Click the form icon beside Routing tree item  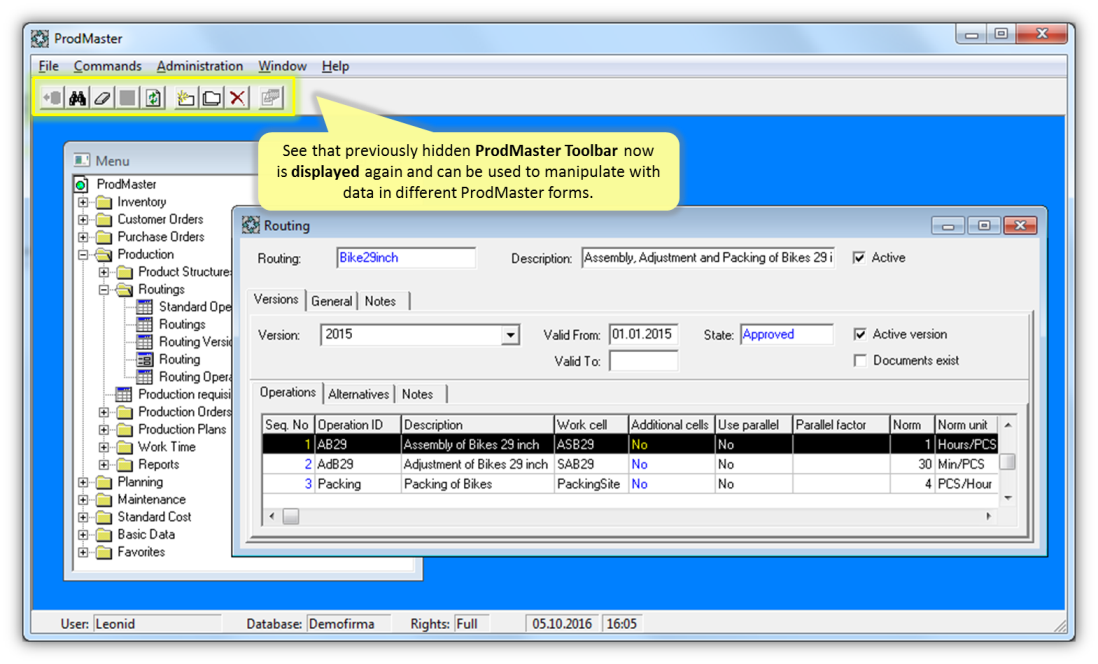point(144,359)
